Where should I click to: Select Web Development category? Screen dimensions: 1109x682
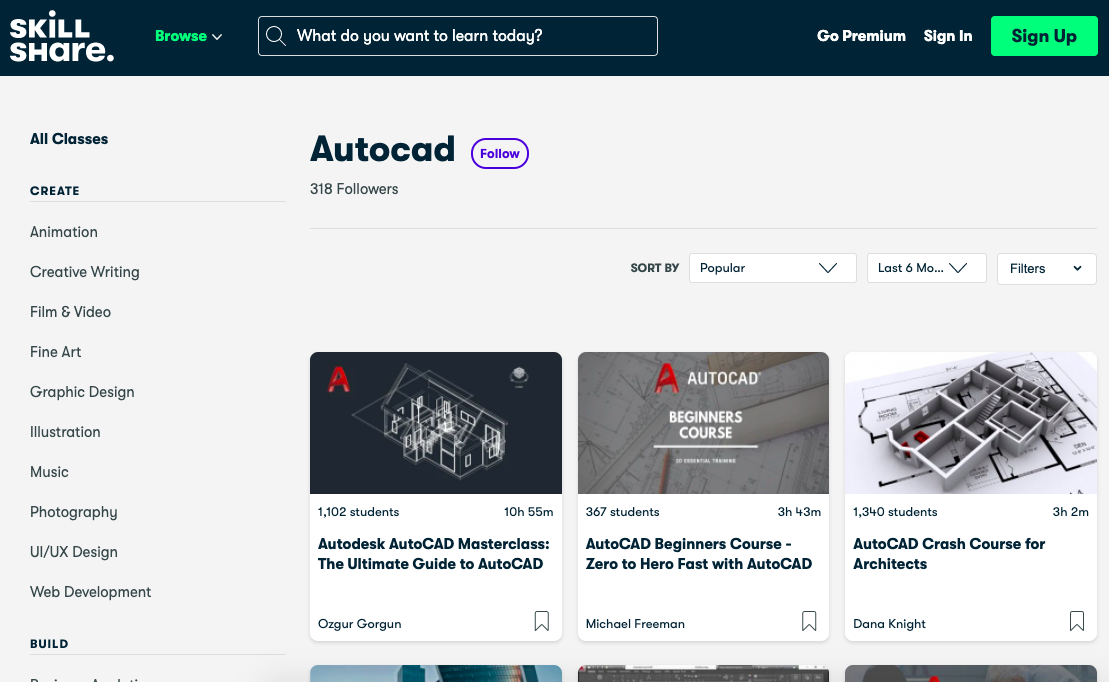coord(91,592)
